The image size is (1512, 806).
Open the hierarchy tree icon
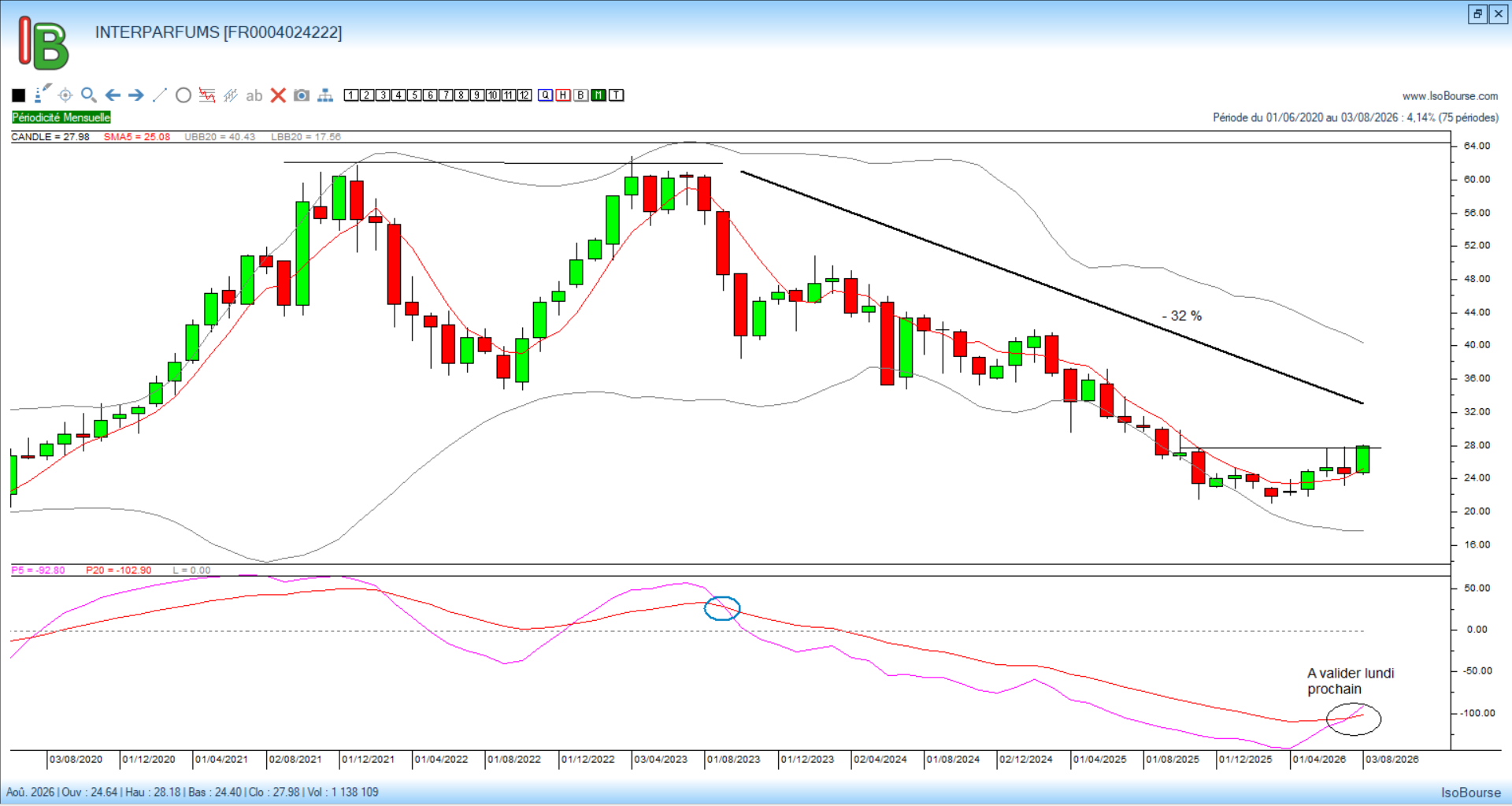pyautogui.click(x=325, y=95)
